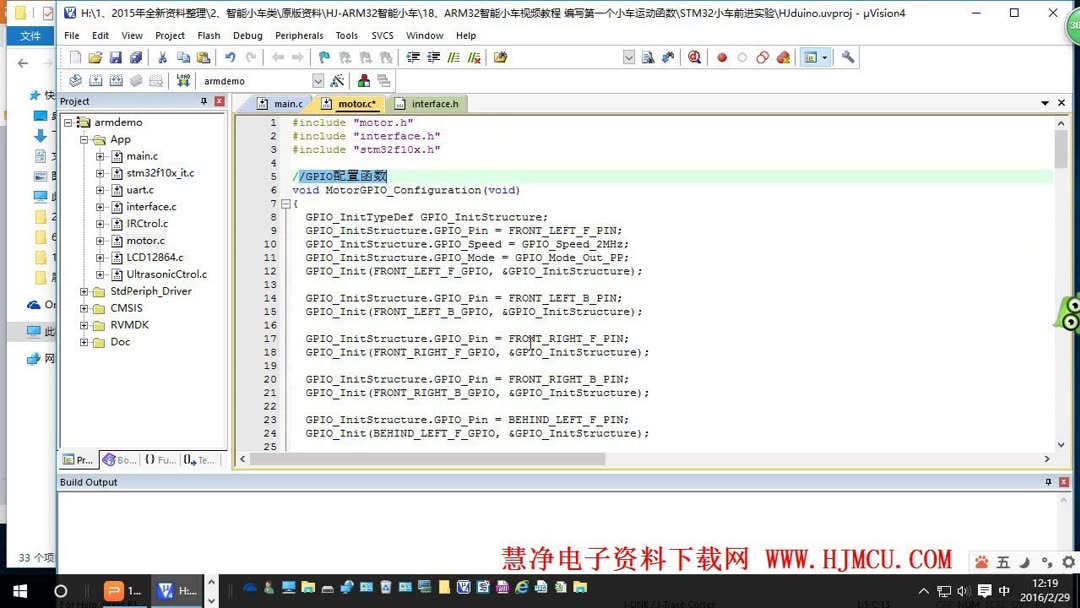This screenshot has height=608, width=1080.
Task: Open the Peripherals menu
Action: click(x=299, y=35)
